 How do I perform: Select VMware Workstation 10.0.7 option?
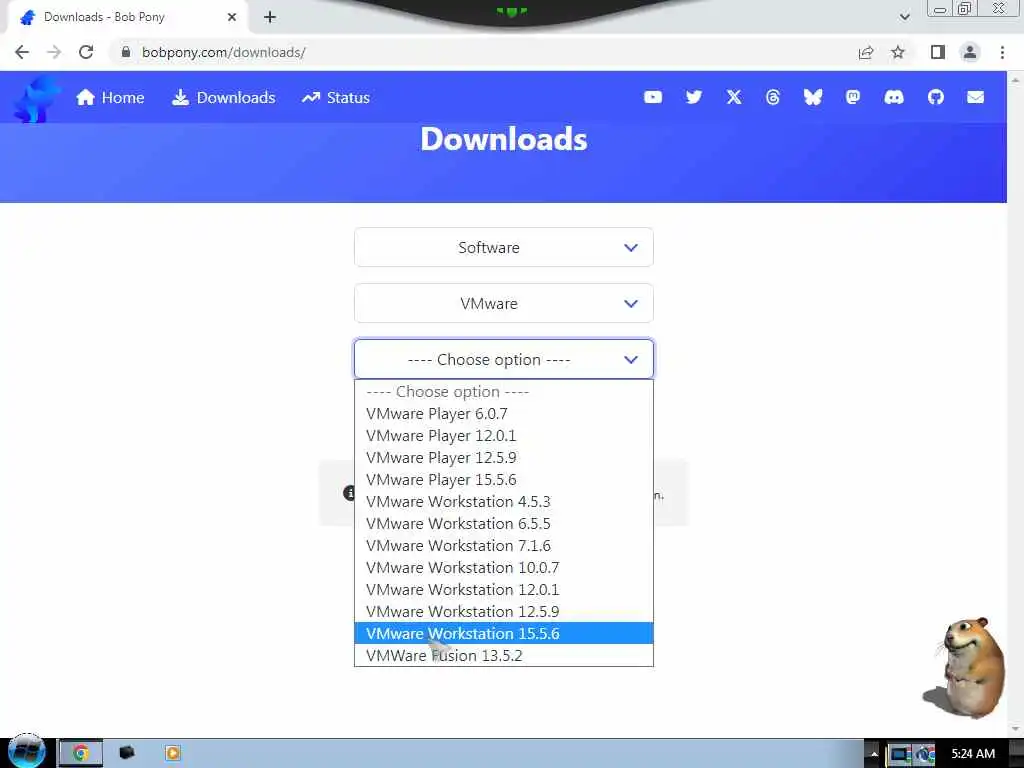[x=504, y=568]
